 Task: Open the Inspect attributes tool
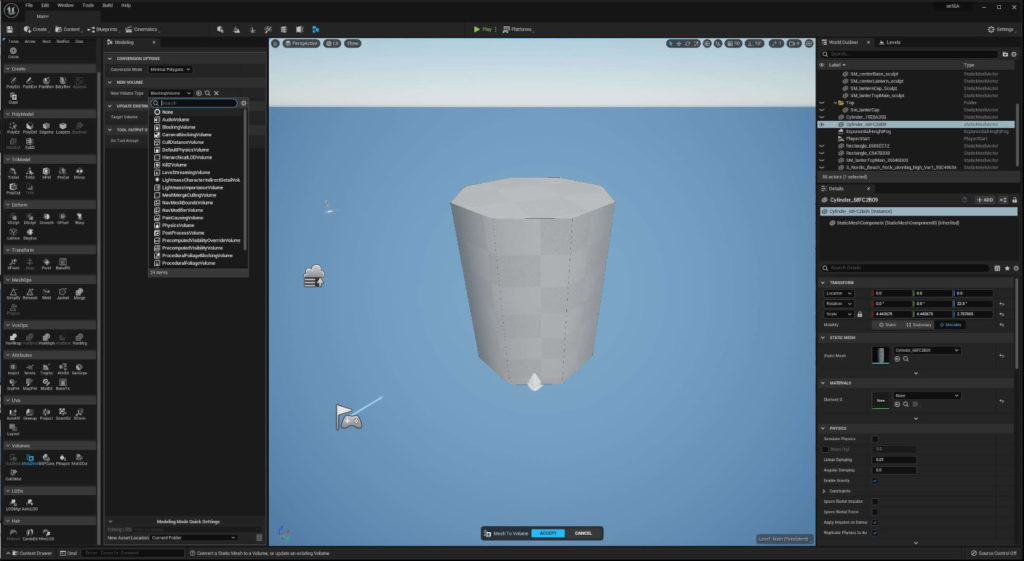click(x=13, y=369)
